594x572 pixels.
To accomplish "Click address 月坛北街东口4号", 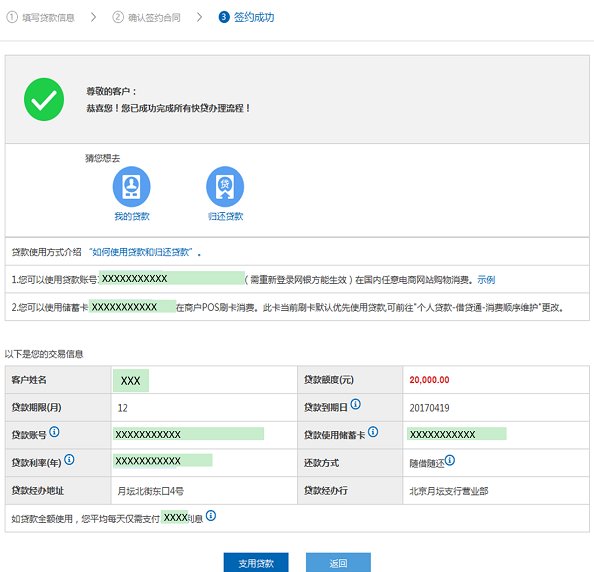I will point(150,491).
